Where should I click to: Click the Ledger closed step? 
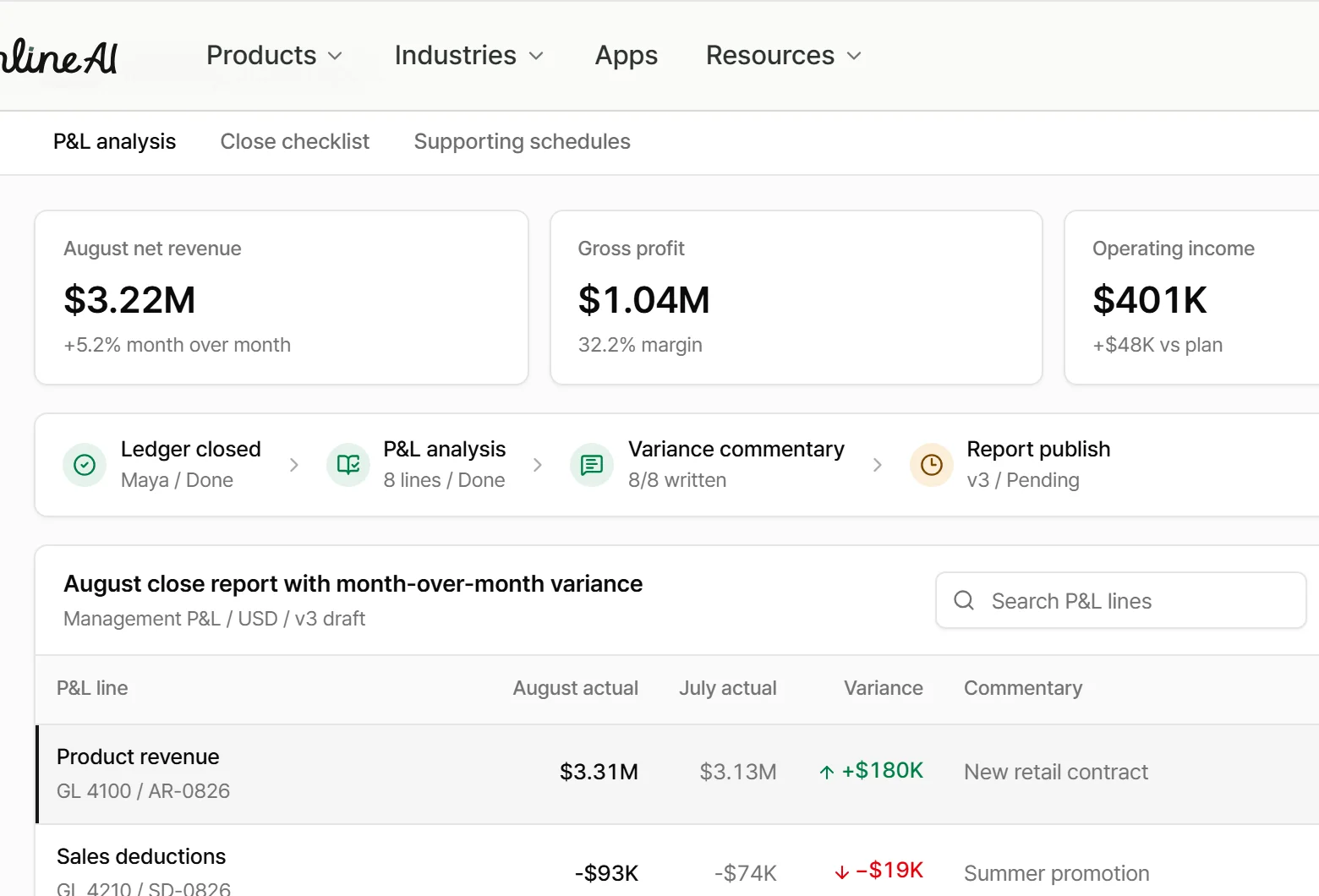pyautogui.click(x=162, y=465)
